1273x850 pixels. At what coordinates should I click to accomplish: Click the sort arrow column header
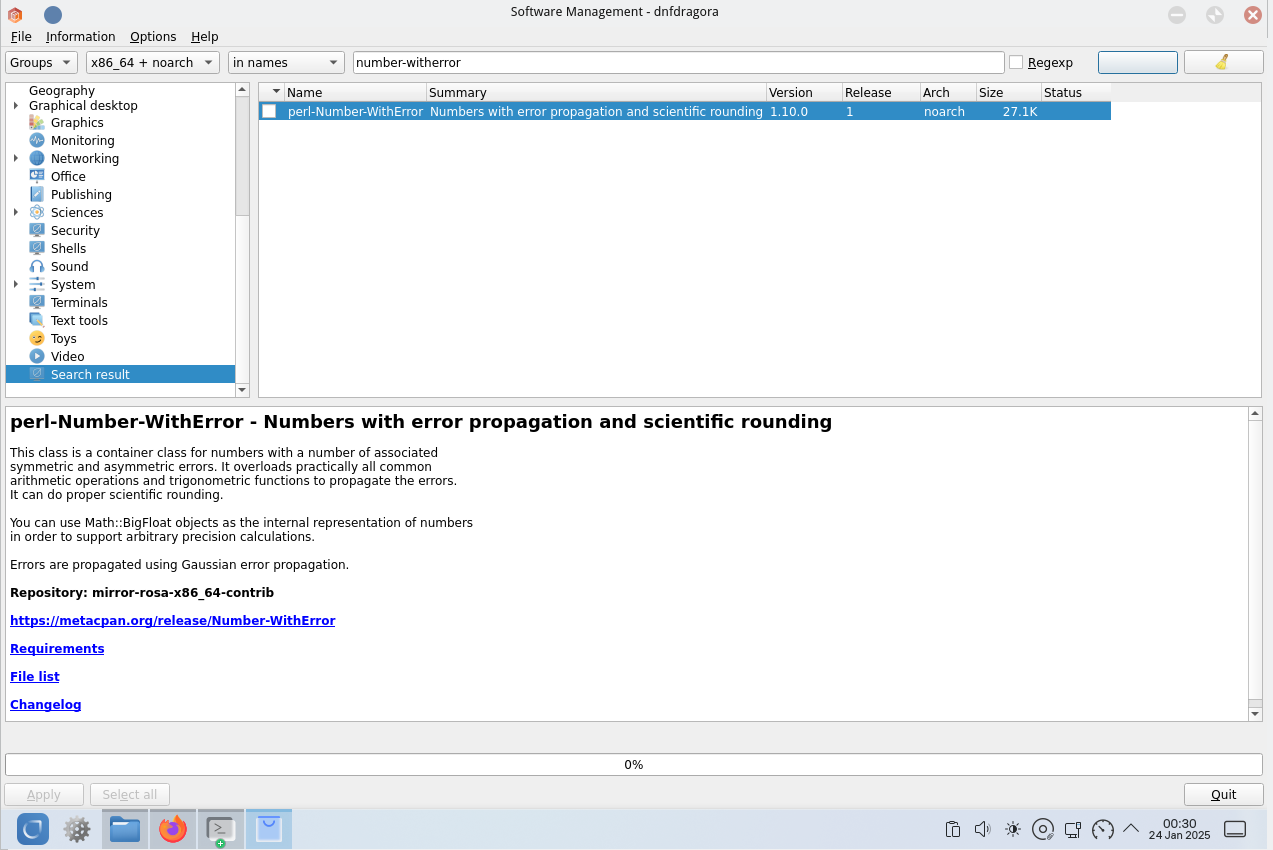pos(272,92)
